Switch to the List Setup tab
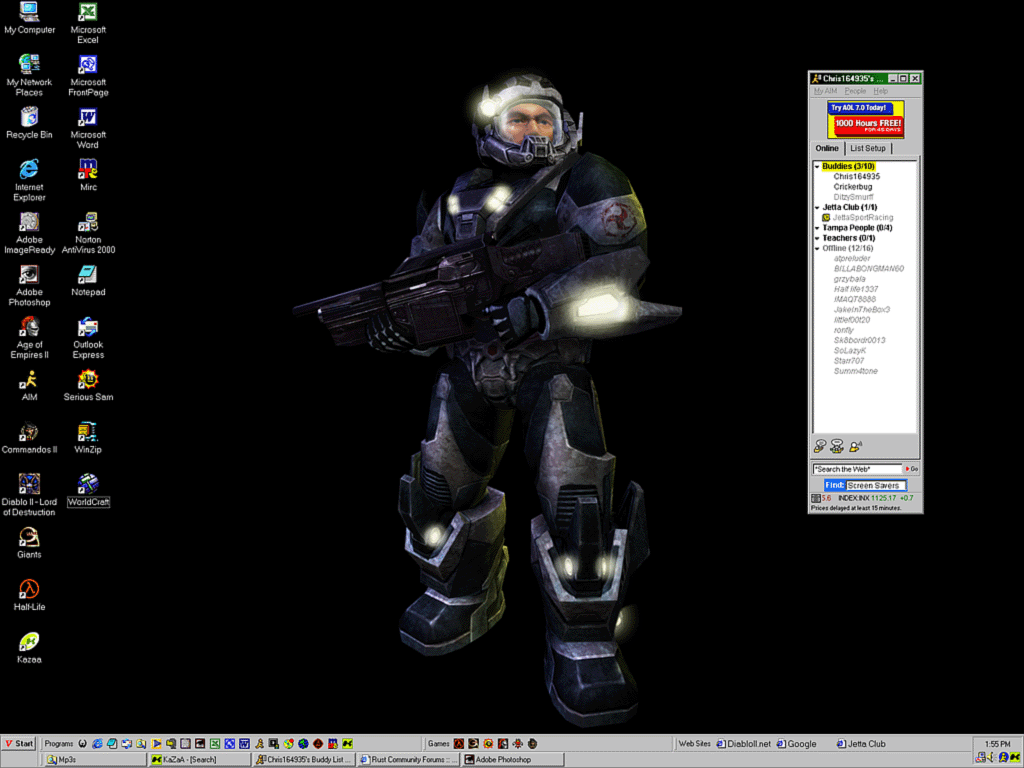 point(867,148)
